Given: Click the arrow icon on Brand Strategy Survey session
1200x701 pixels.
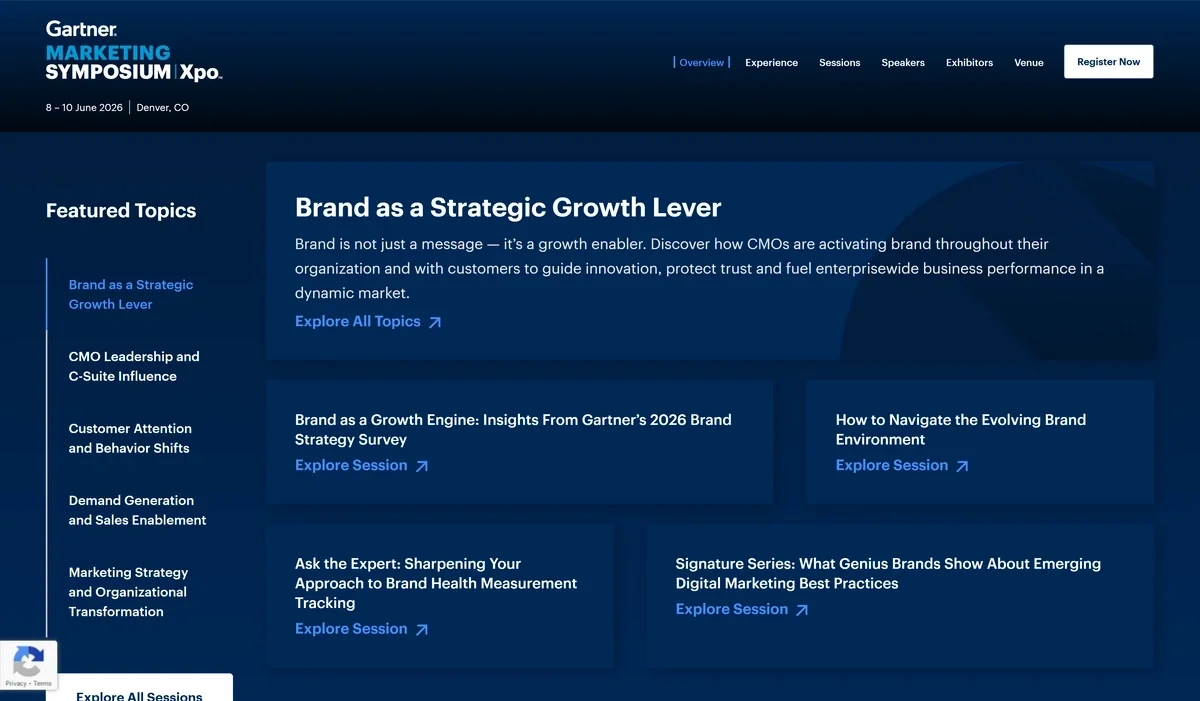Looking at the screenshot, I should coord(422,465).
